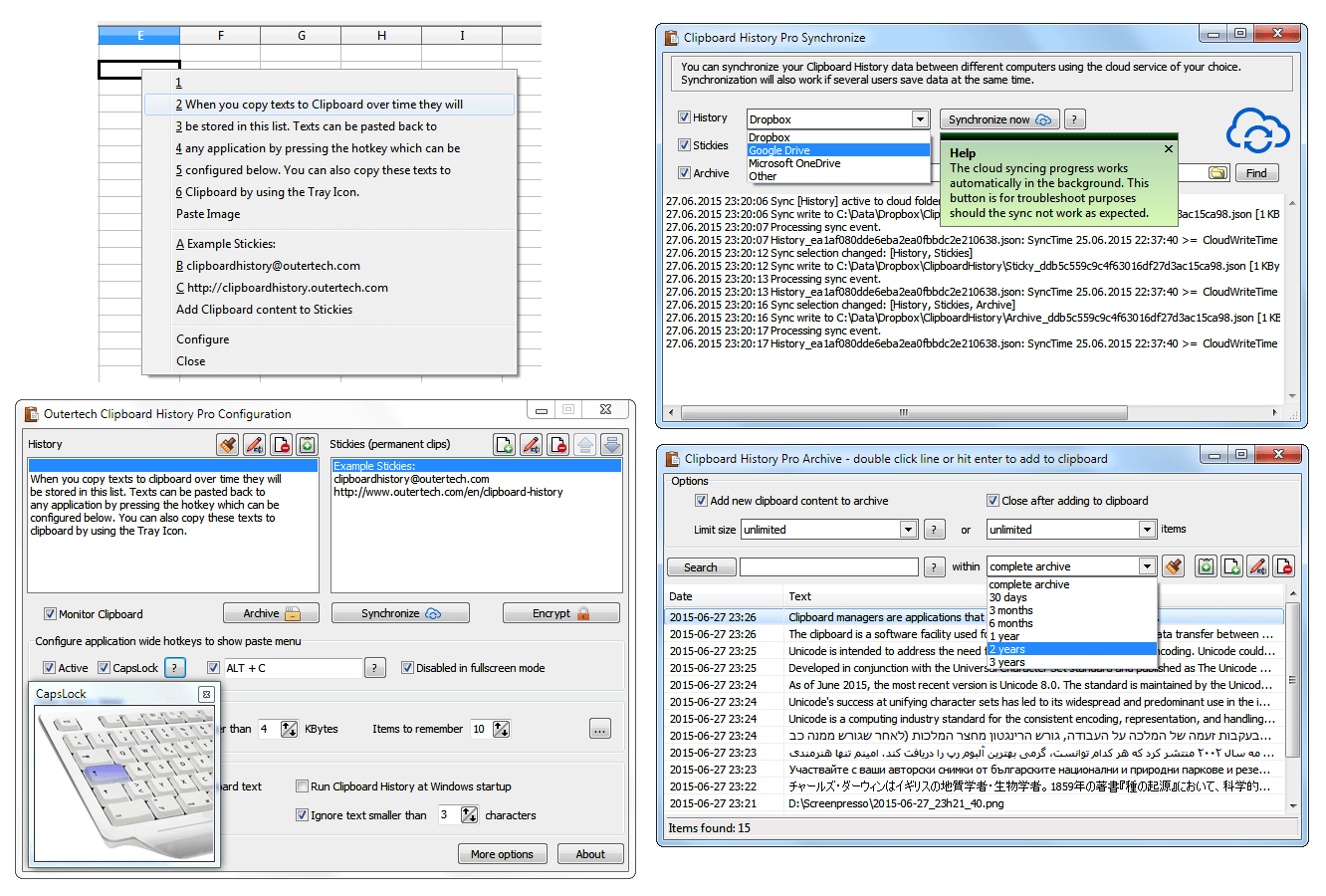
Task: Paste sticky B clipboardhistory@outertech.com
Action: click(x=330, y=266)
